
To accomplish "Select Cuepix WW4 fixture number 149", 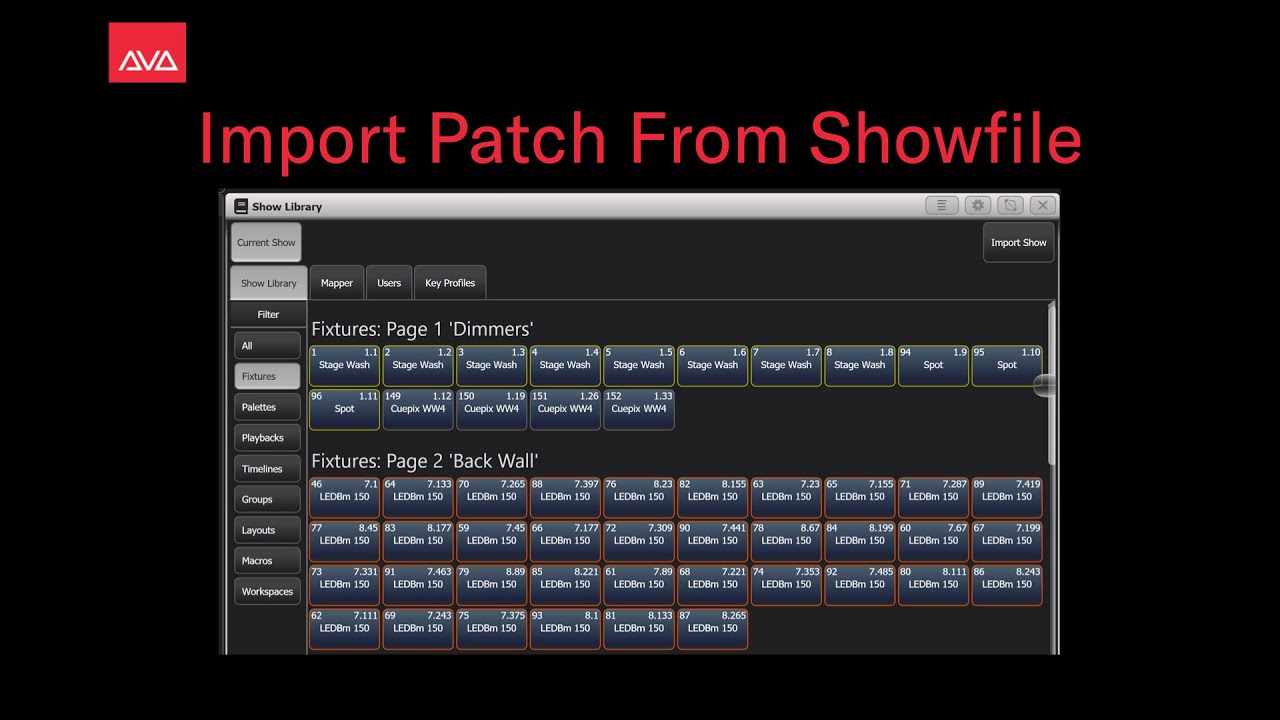I will coord(418,410).
